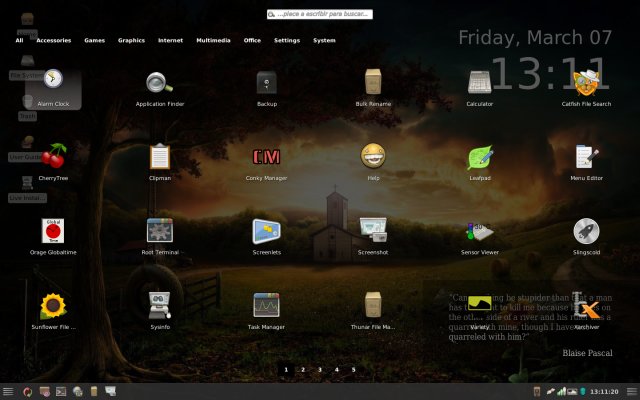640x400 pixels.
Task: Open Thunar File Manager
Action: [373, 311]
